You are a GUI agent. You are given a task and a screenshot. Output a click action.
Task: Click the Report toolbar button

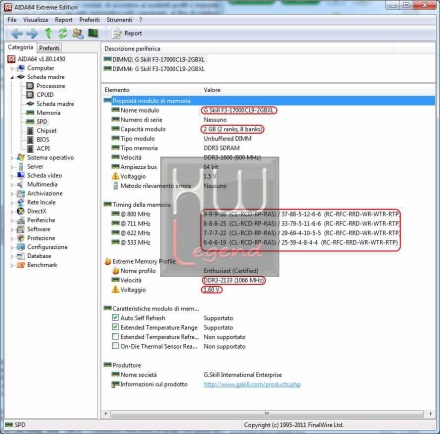coord(126,33)
